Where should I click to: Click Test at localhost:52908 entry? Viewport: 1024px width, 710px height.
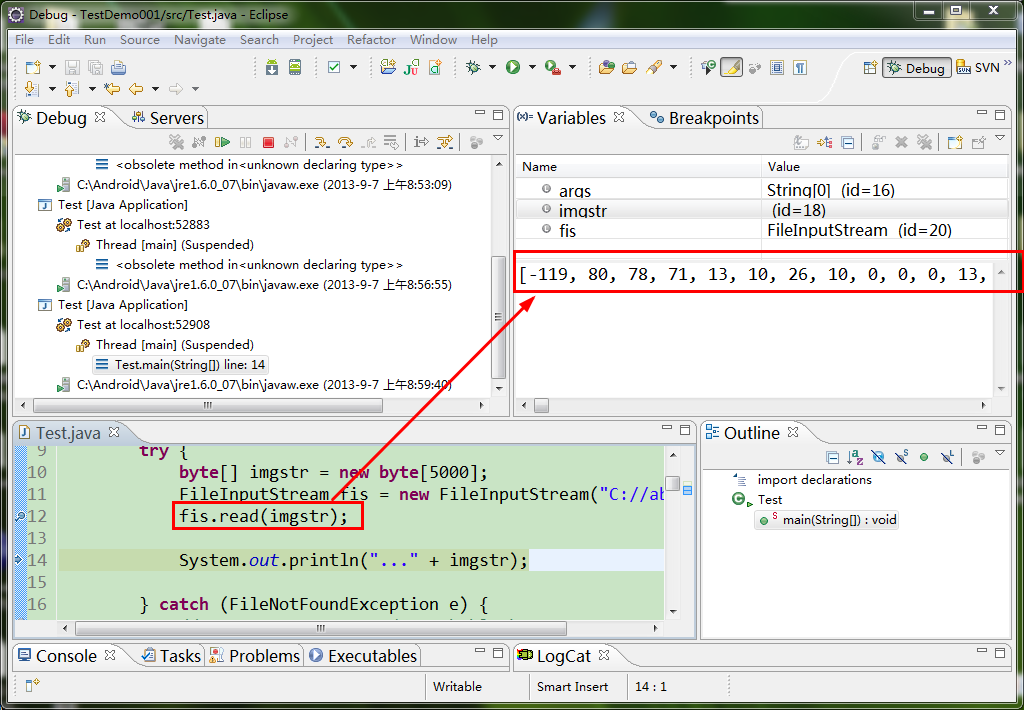tap(134, 325)
